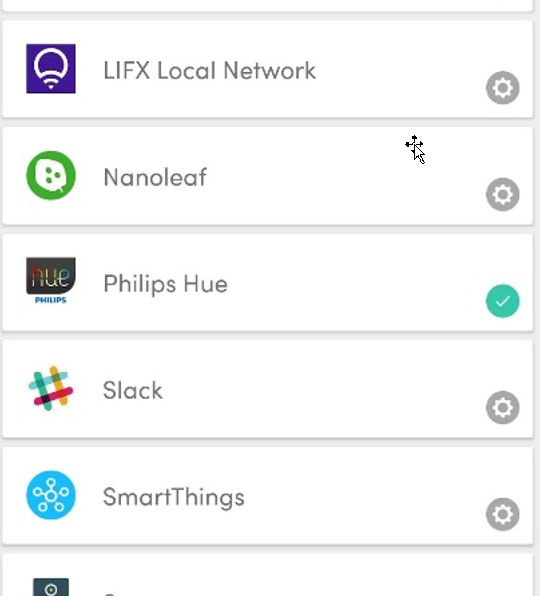Select the Nanoleaf service name
This screenshot has width=540, height=596.
click(x=155, y=177)
